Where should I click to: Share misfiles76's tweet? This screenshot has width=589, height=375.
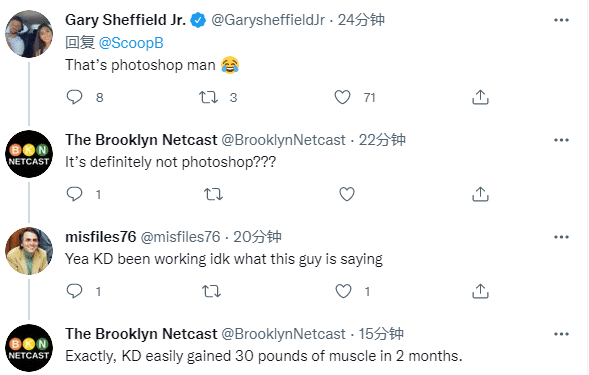tap(480, 291)
